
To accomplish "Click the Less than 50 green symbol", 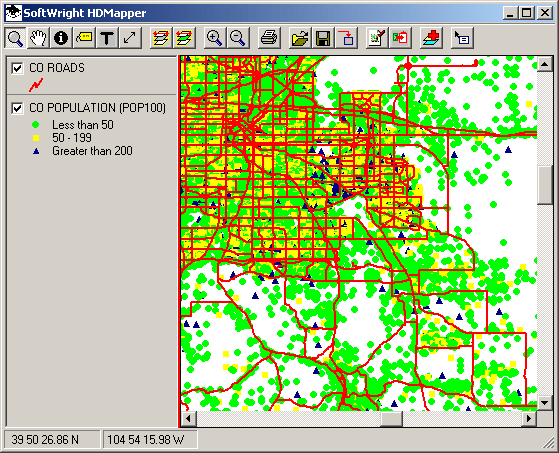I will (36, 125).
